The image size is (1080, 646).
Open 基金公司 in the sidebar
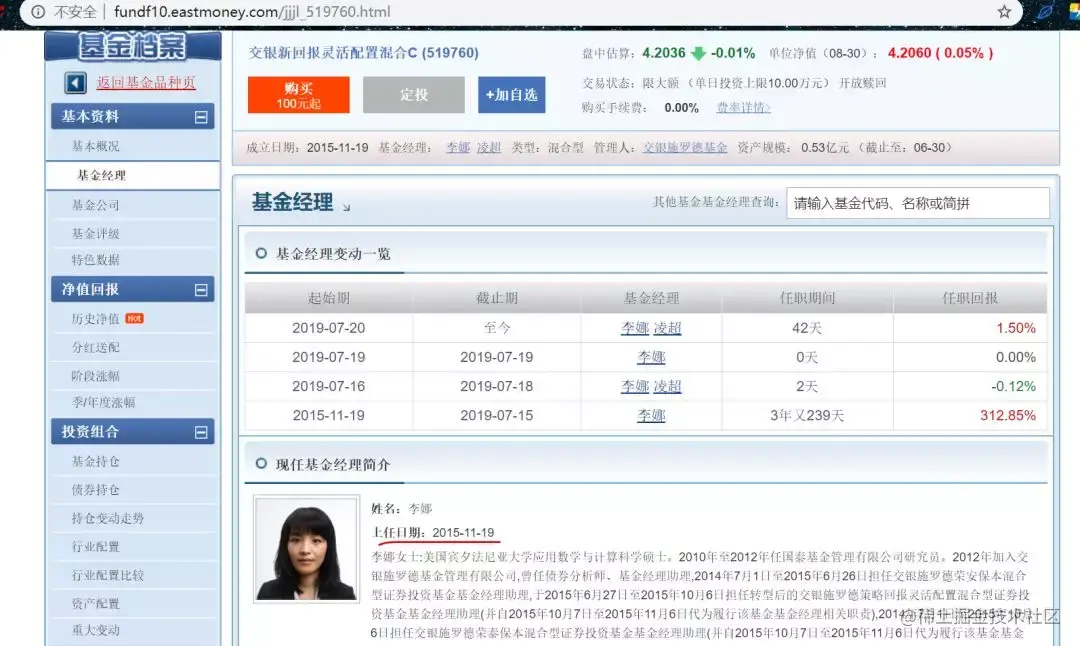coord(96,205)
